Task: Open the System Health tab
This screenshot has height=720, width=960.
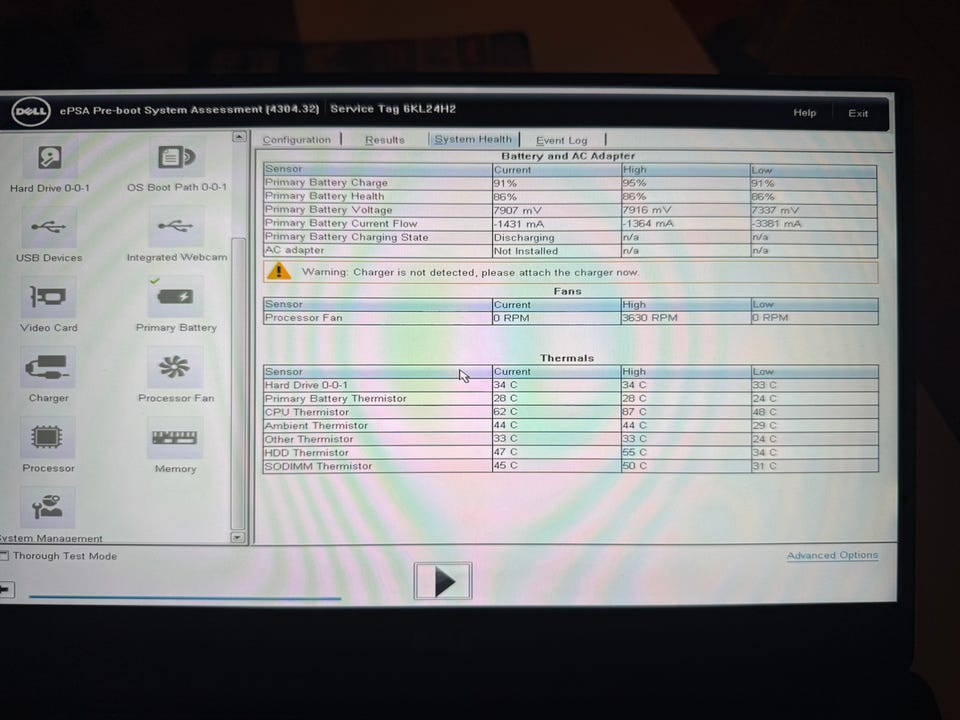Action: tap(473, 140)
